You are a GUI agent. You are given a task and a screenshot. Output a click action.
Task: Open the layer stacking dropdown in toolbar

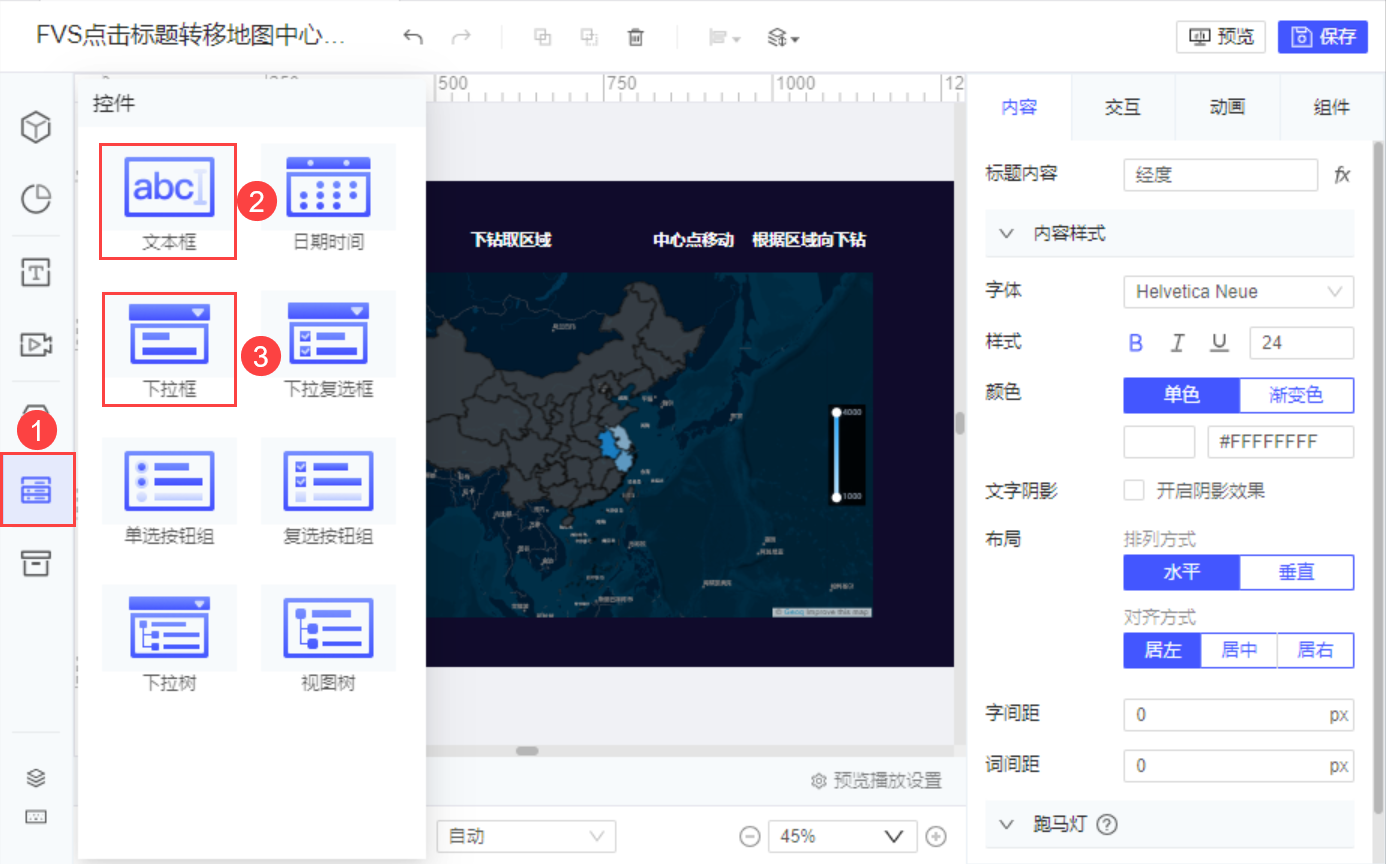point(783,38)
